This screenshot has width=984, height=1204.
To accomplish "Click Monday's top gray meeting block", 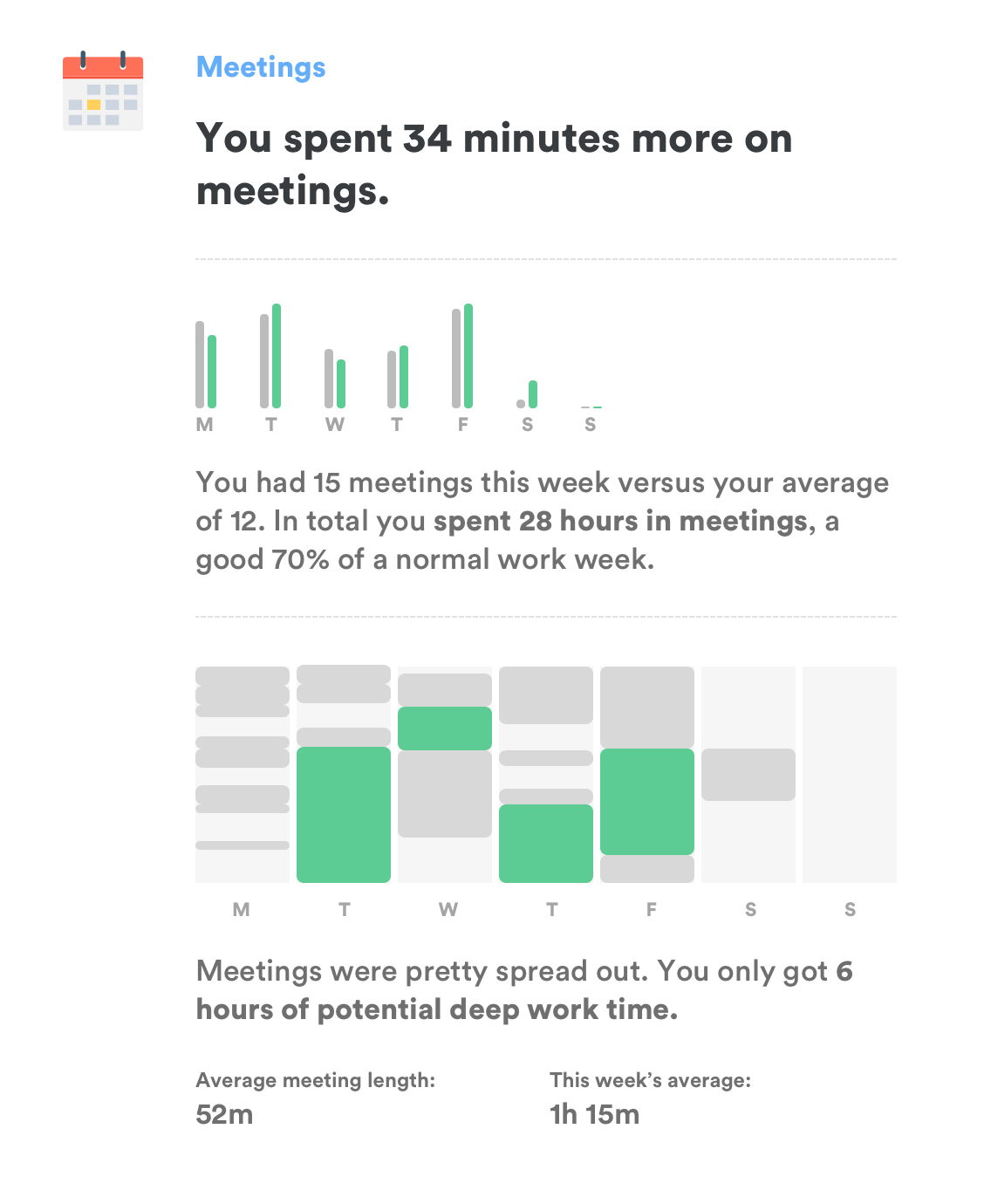I will (243, 676).
